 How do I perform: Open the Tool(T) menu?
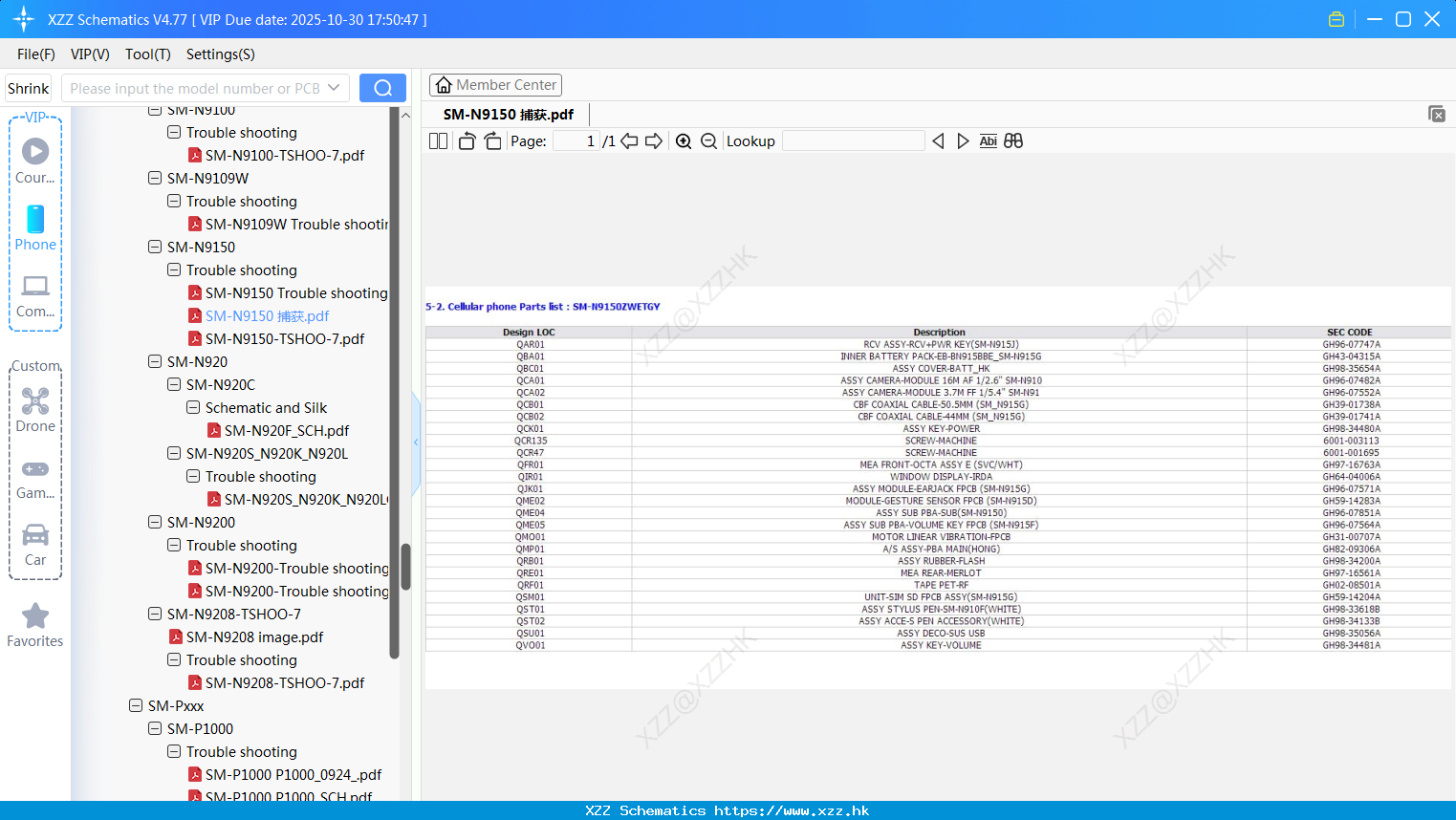(x=148, y=54)
